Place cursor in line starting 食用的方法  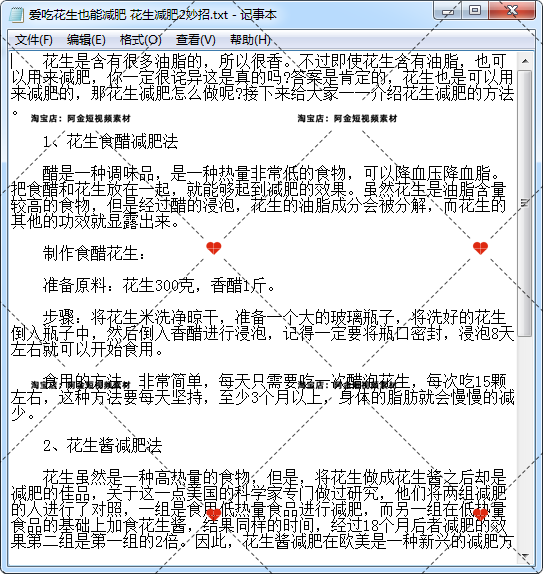point(274,381)
